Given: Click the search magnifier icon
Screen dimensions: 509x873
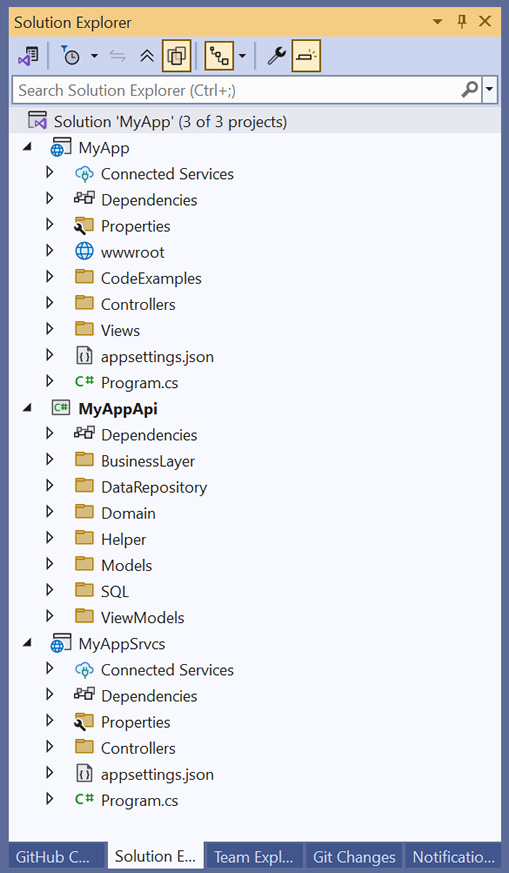Looking at the screenshot, I should tap(470, 89).
